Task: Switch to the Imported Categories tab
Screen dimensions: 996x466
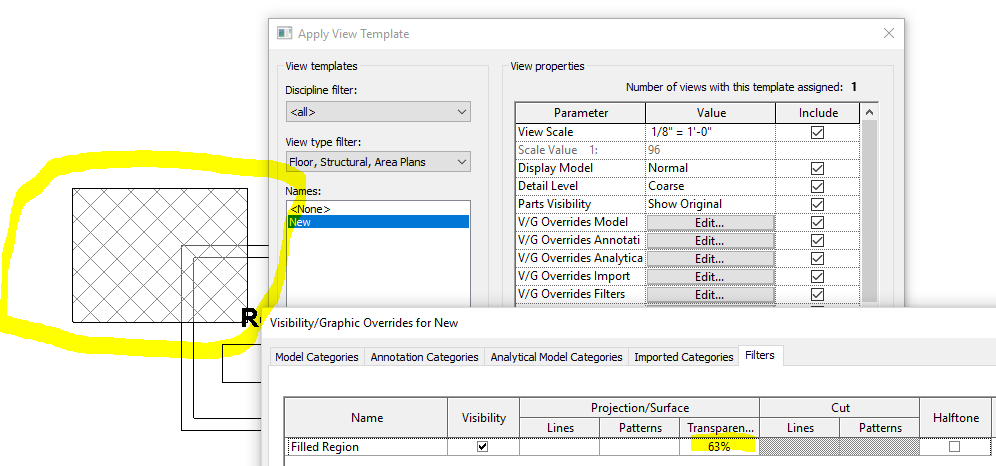Action: point(684,357)
